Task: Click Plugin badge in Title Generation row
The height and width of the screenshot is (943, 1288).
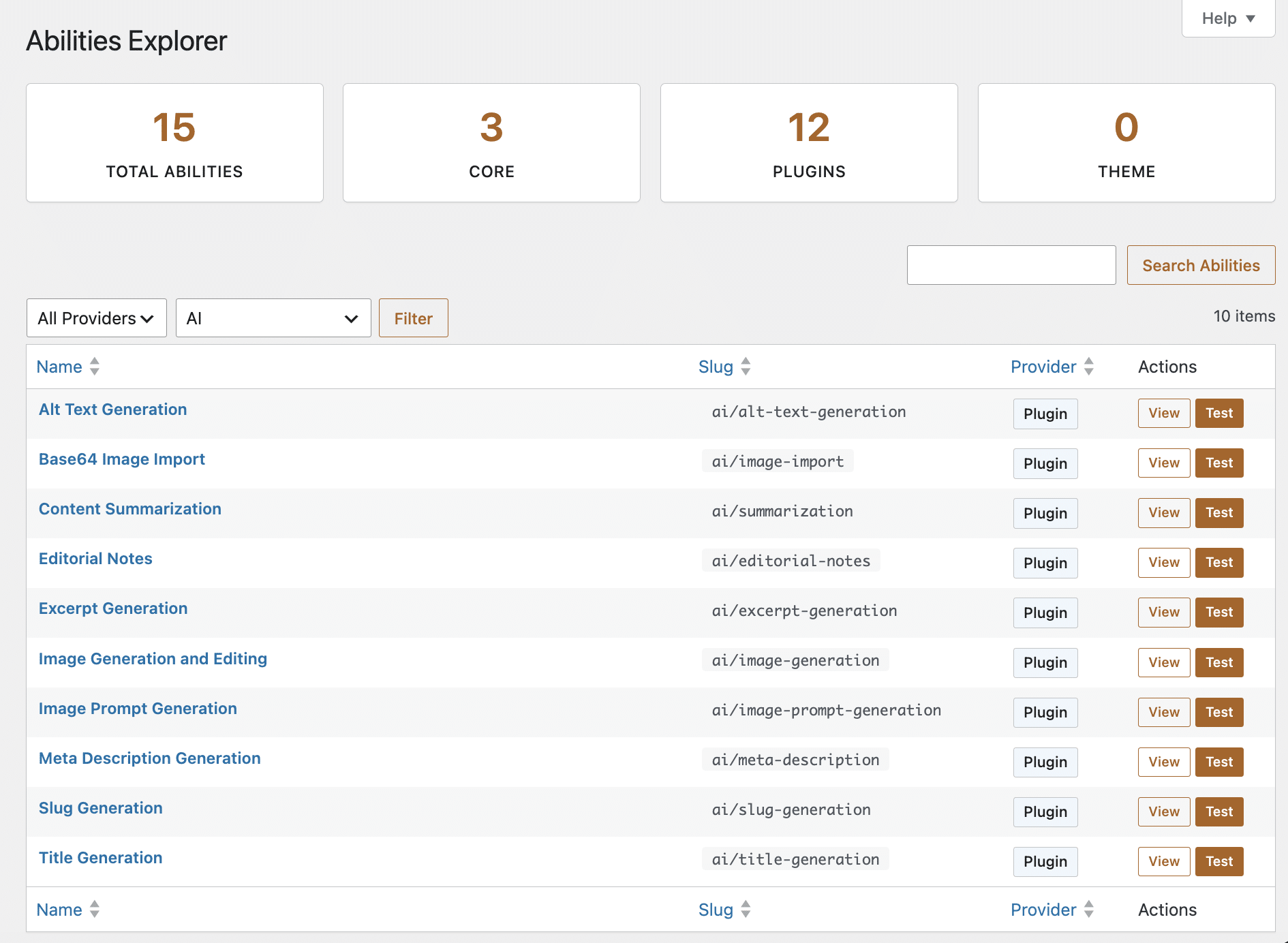Action: coord(1045,862)
